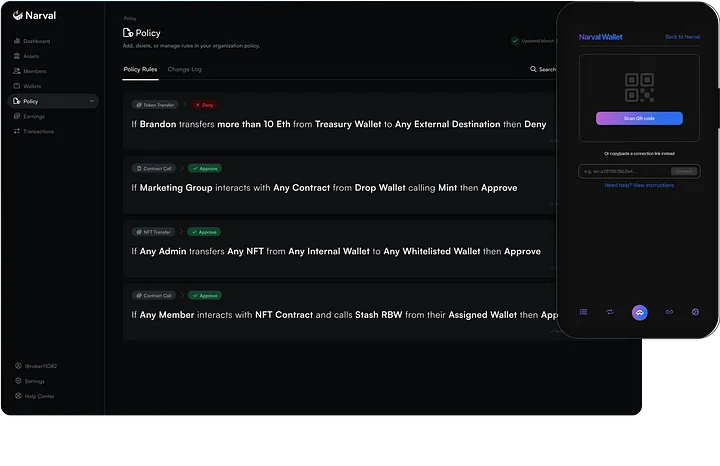Open Need help? View instructions link
The image size is (720, 466).
point(639,185)
